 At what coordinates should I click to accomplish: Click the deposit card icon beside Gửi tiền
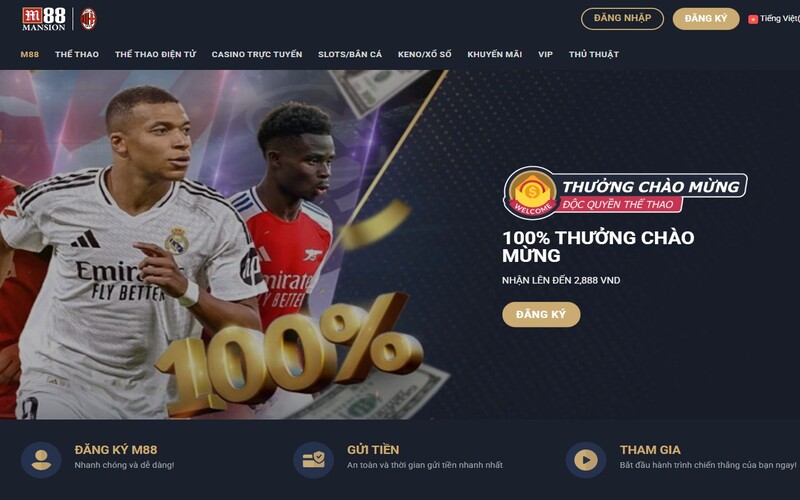(314, 460)
